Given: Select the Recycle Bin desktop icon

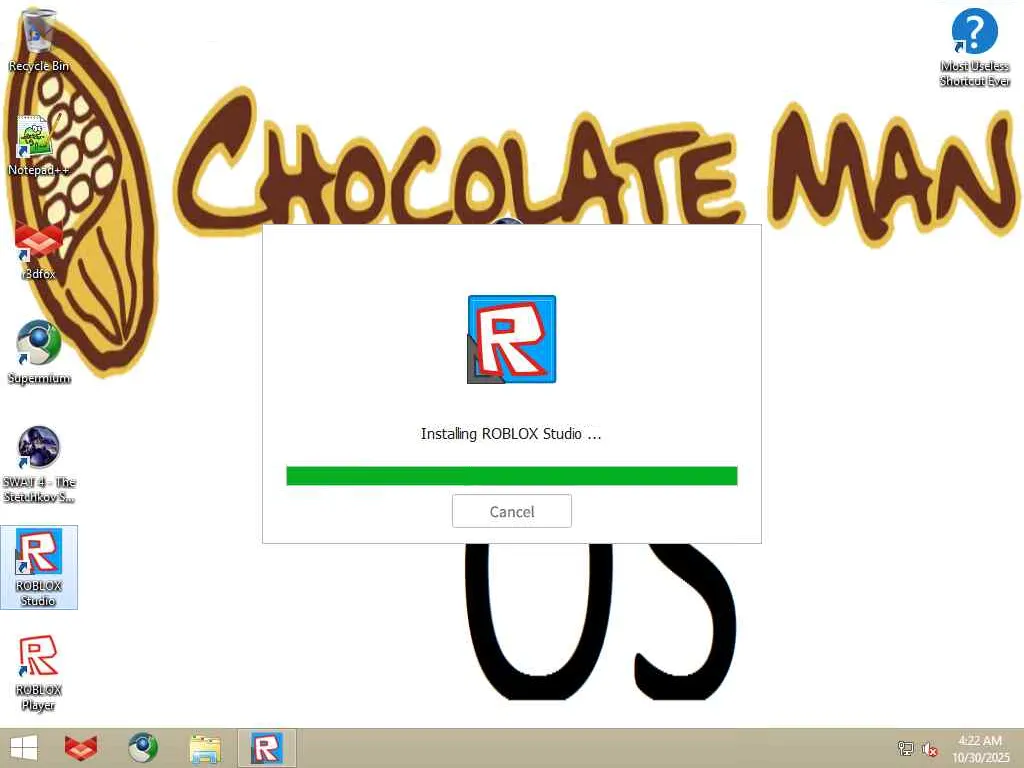Looking at the screenshot, I should click(39, 40).
